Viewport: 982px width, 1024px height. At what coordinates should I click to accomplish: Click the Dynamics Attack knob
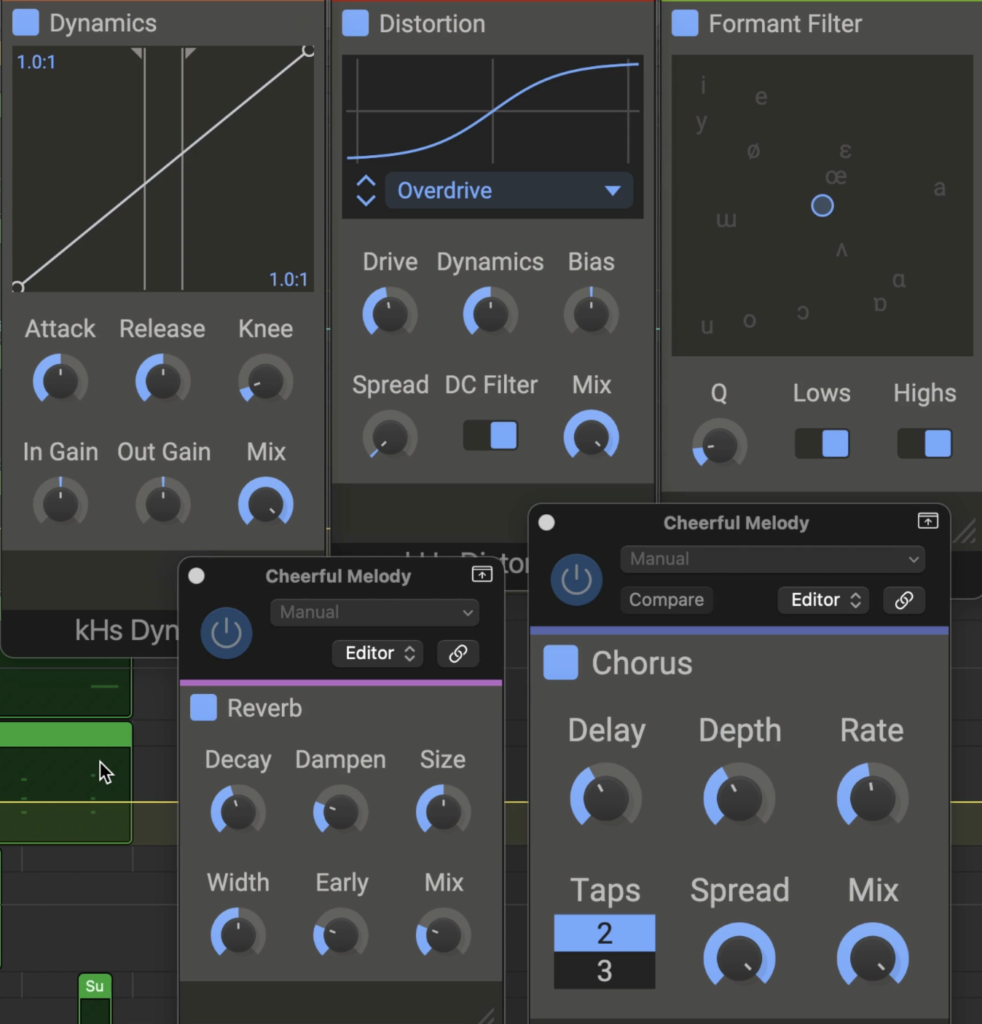tap(60, 380)
